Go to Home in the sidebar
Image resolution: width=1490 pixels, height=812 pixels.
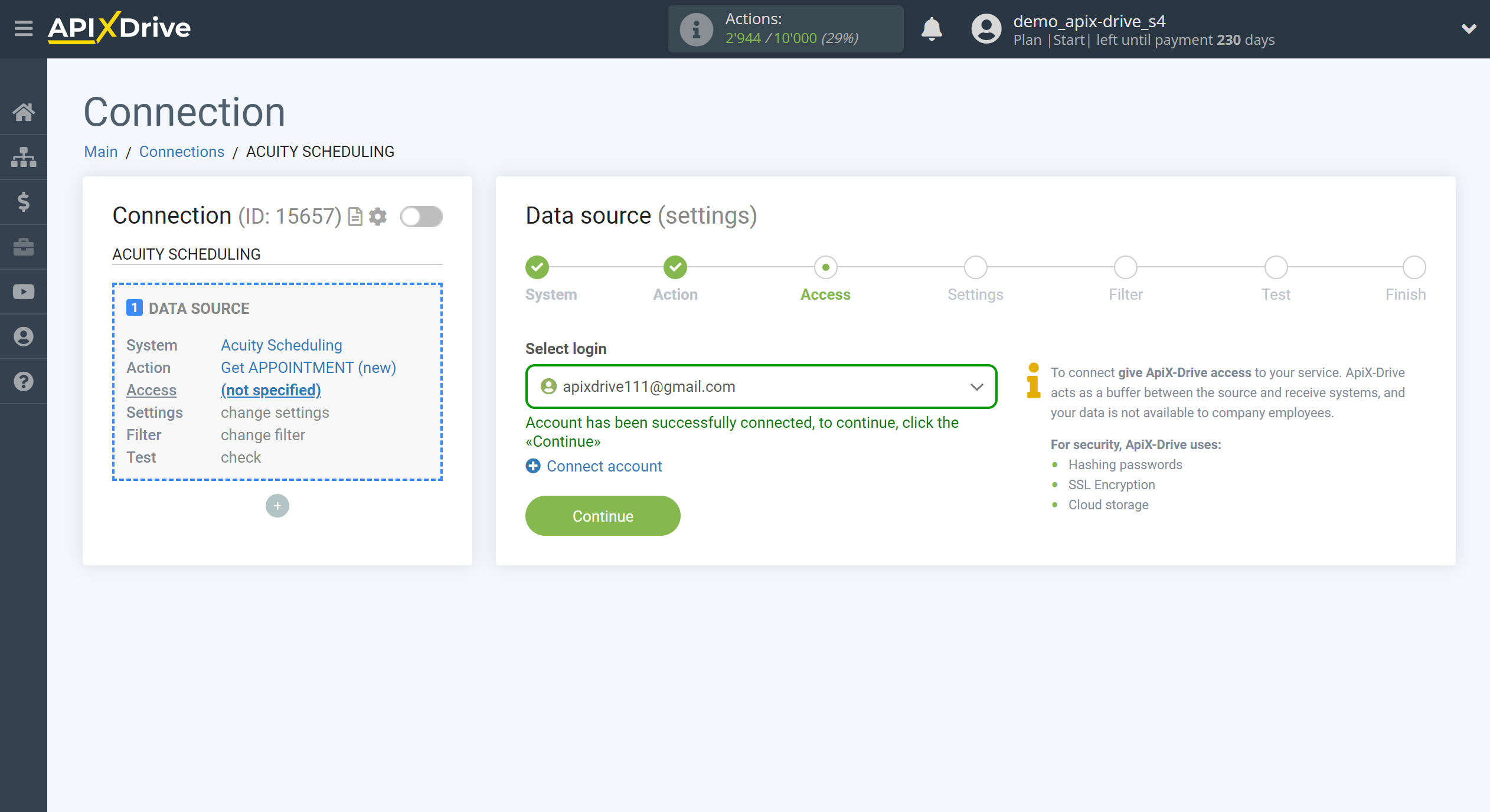[x=24, y=112]
